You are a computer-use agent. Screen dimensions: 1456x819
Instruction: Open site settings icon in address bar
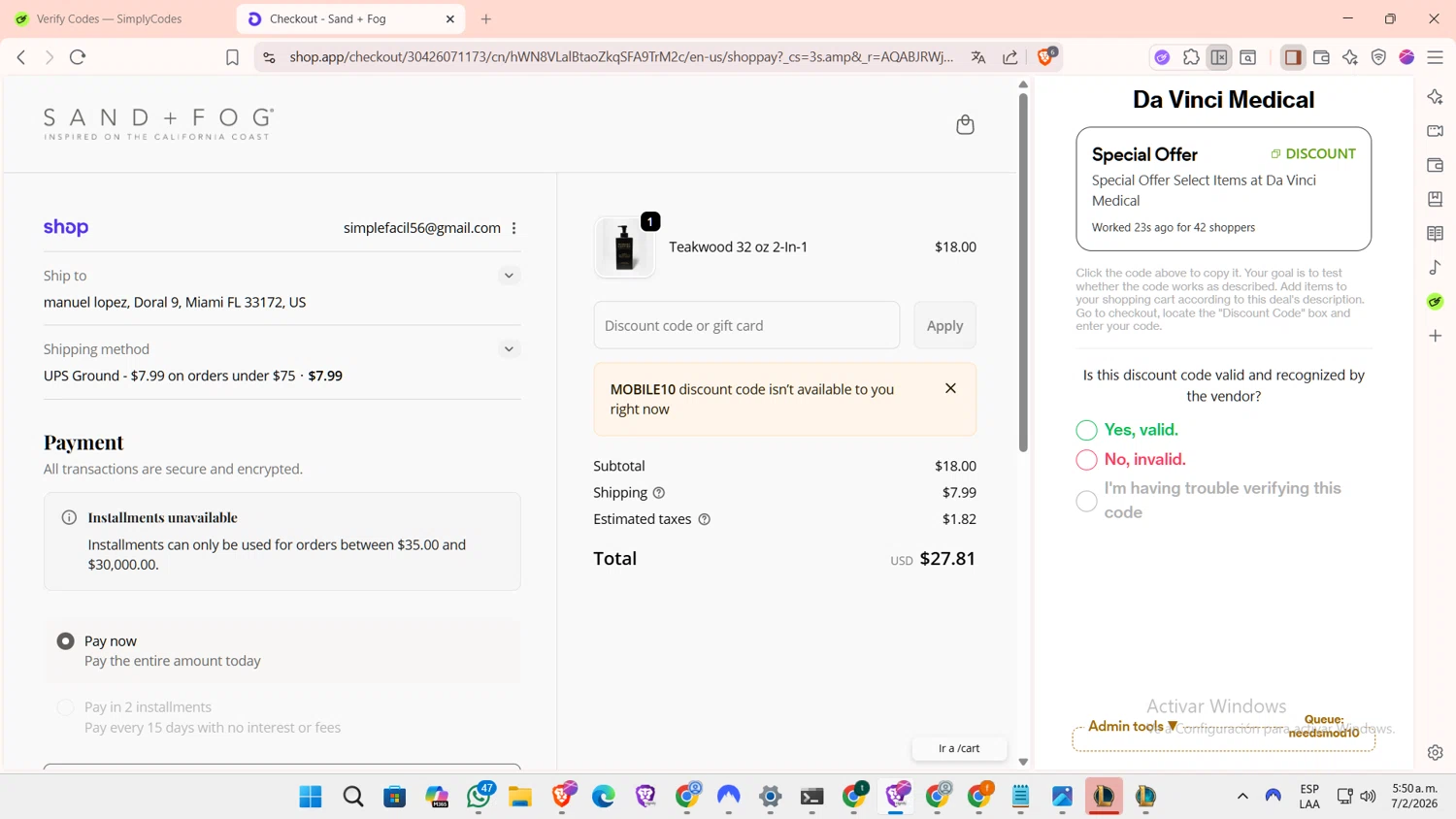click(x=270, y=57)
